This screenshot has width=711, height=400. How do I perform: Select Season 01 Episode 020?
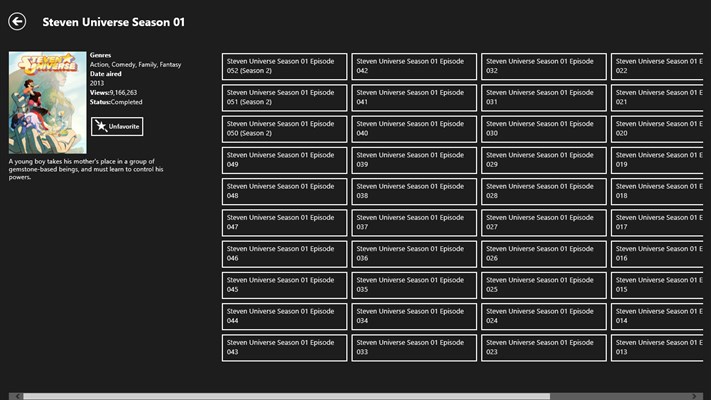click(657, 129)
